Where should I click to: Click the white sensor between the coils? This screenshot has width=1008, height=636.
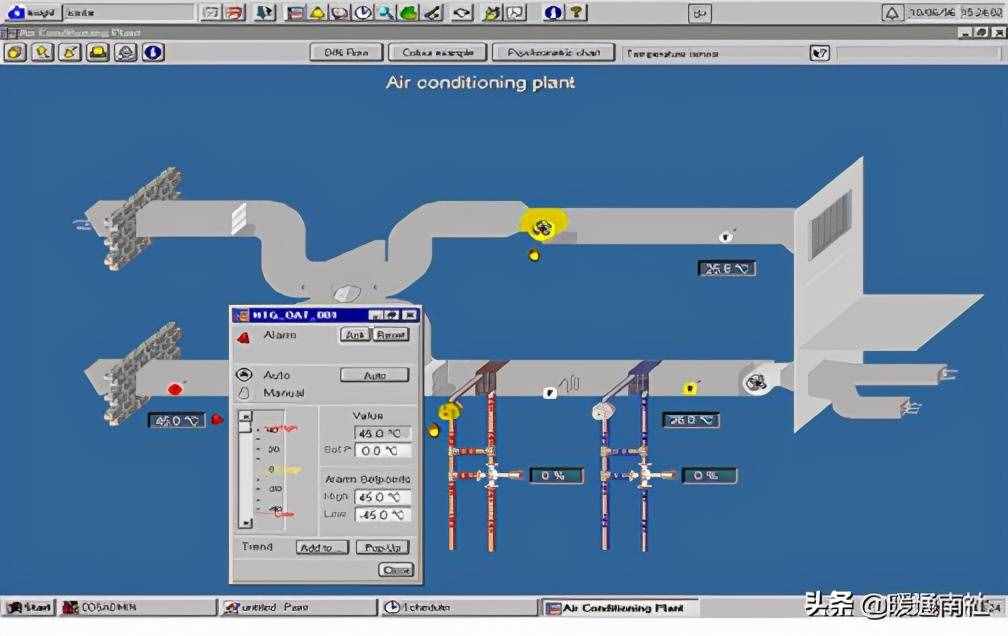[x=550, y=392]
